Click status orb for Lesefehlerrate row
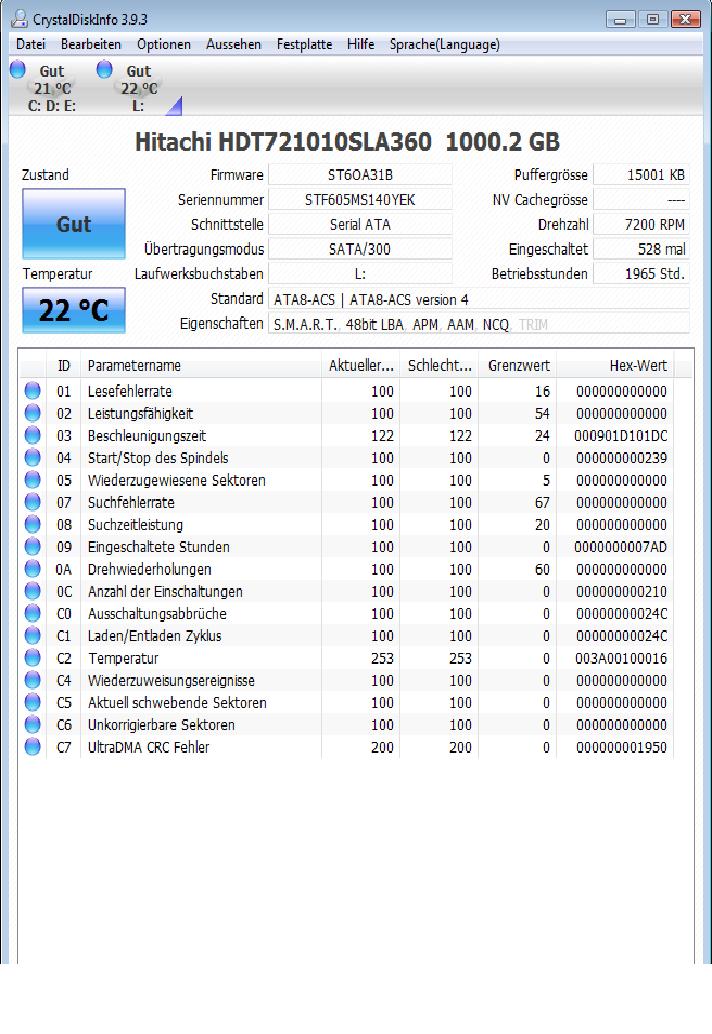This screenshot has width=712, height=1034. [32, 390]
